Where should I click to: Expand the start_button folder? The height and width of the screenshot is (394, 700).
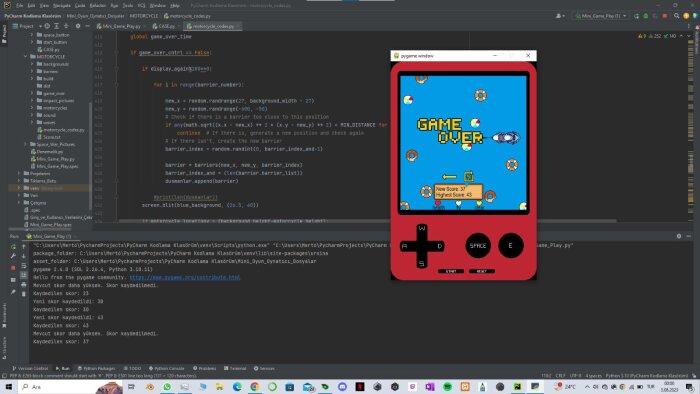32,42
